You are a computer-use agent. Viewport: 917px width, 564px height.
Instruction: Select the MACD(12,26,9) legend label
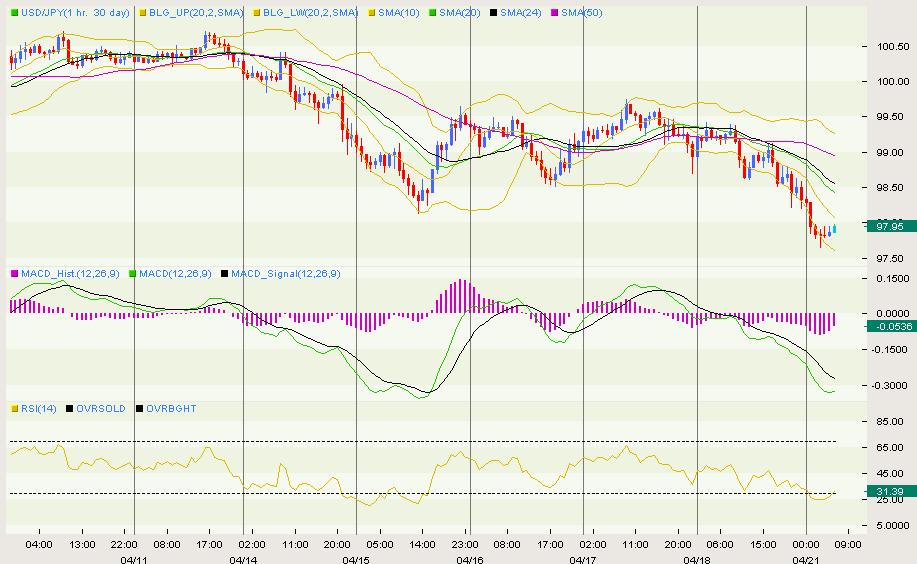[175, 273]
